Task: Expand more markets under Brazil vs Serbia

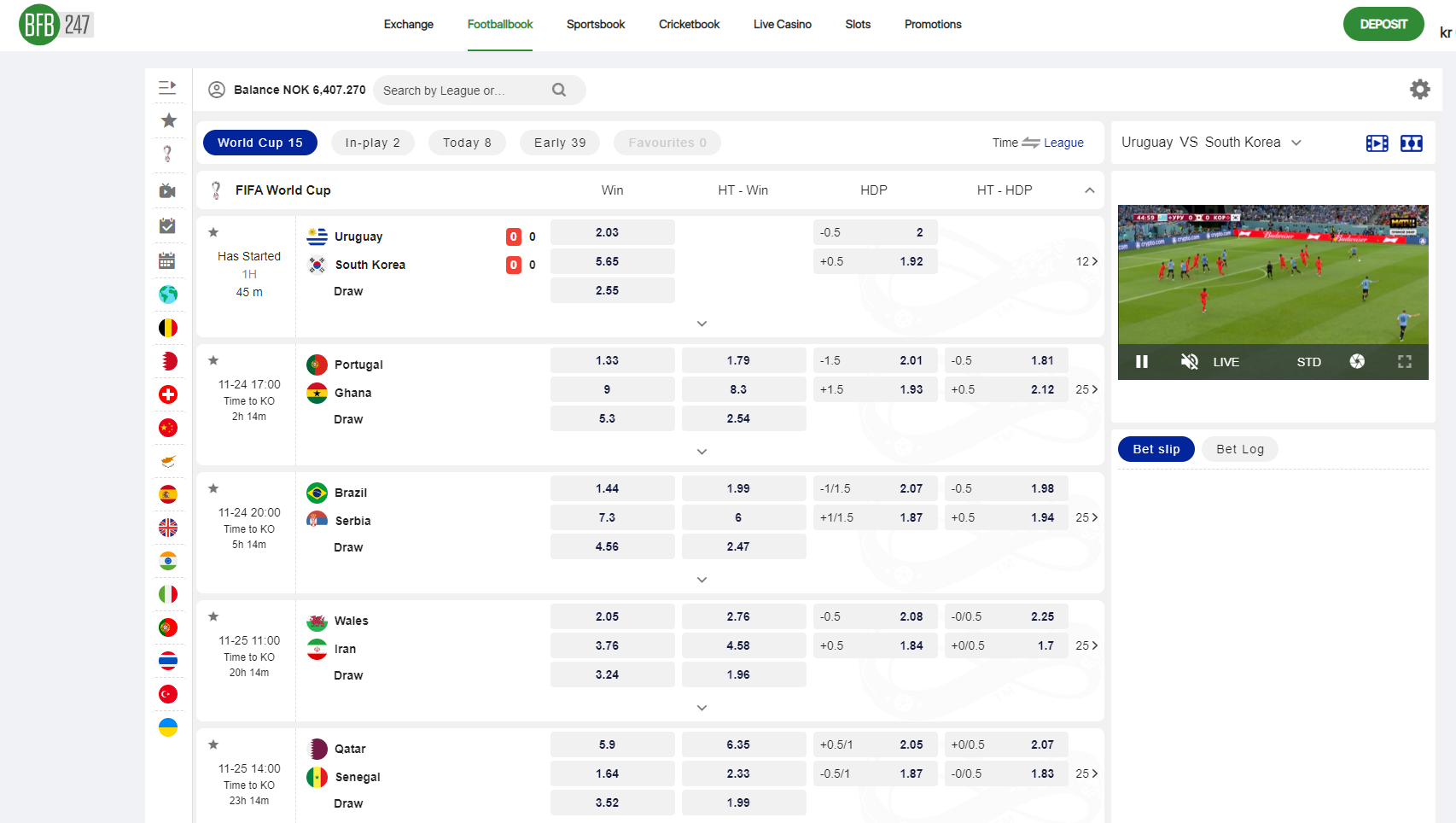Action: (x=702, y=580)
